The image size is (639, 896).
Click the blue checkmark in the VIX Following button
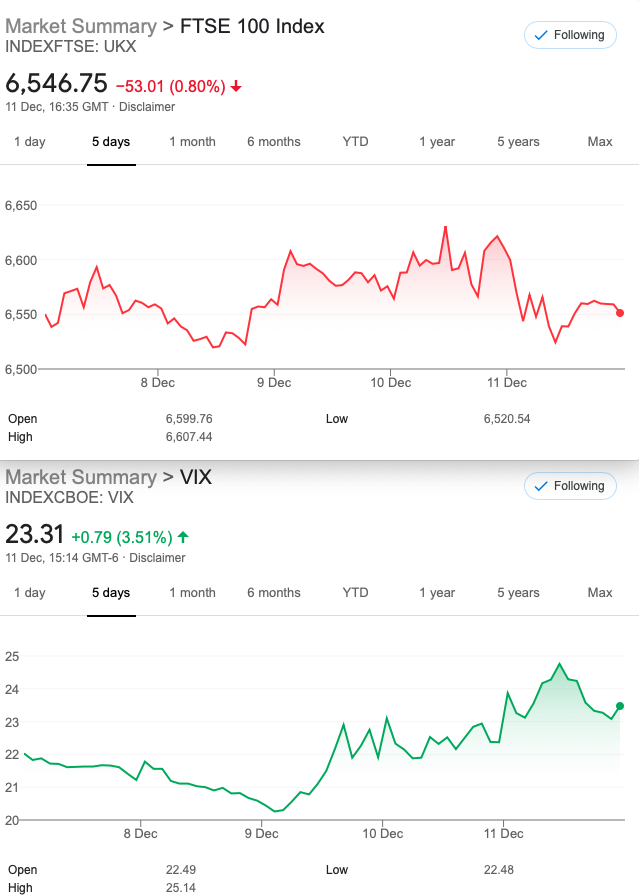541,486
